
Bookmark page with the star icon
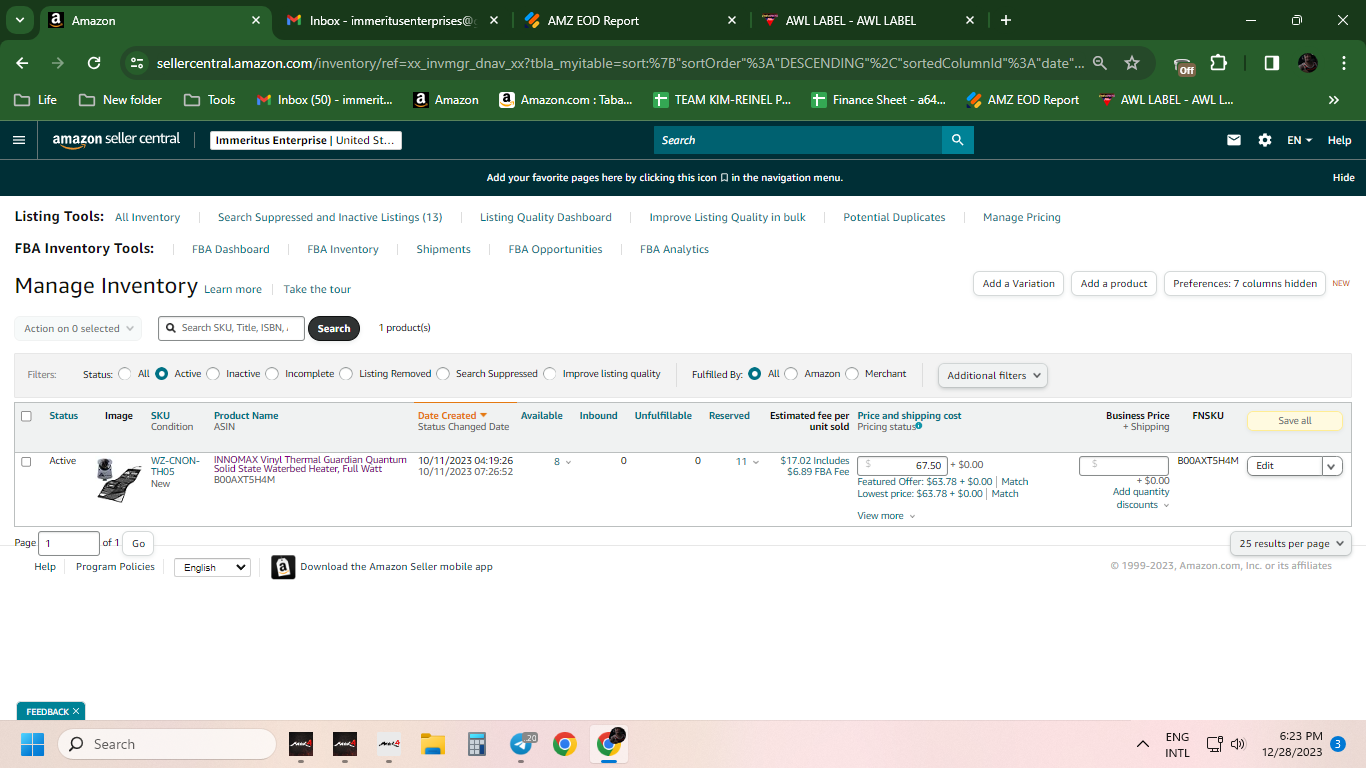click(x=1132, y=63)
